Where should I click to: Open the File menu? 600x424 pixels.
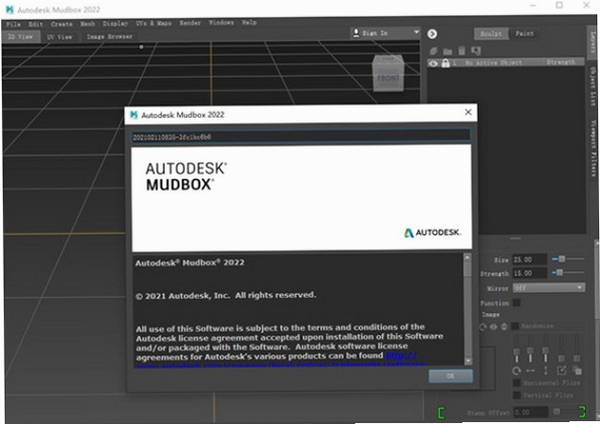(x=13, y=24)
